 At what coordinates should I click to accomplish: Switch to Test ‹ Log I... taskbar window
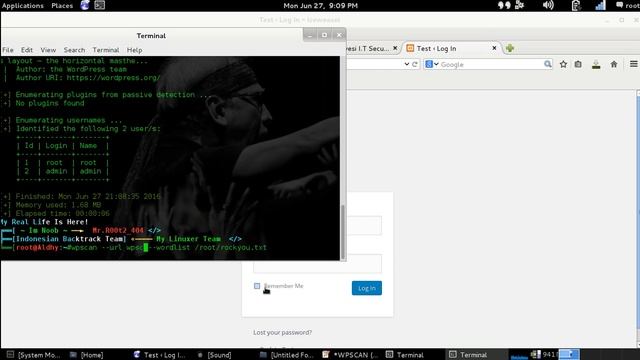pos(160,355)
